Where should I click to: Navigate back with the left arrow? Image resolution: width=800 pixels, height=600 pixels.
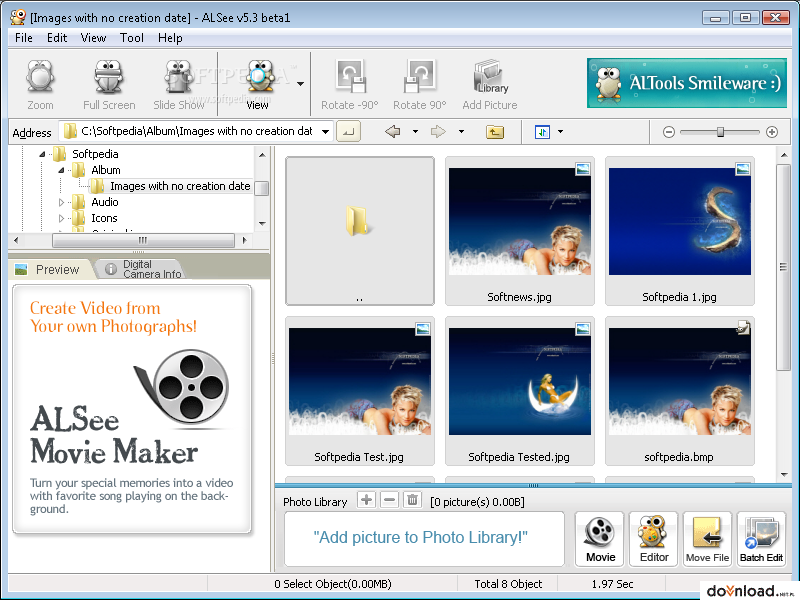coord(392,132)
